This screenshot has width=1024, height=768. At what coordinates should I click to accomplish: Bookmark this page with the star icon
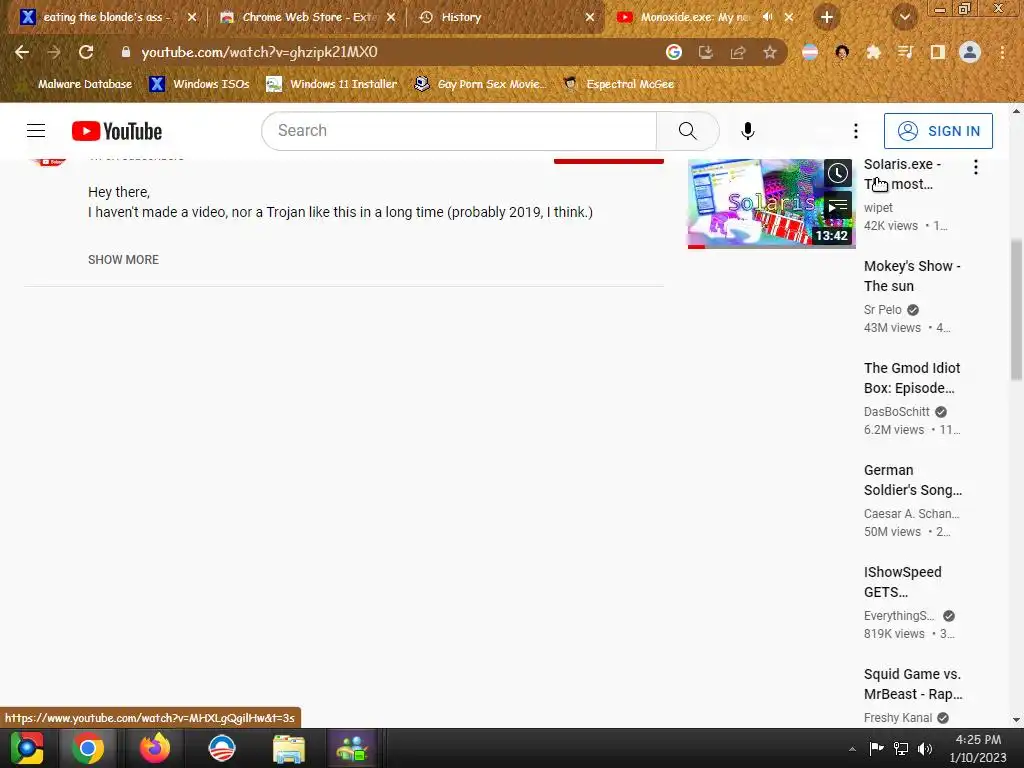coord(769,52)
